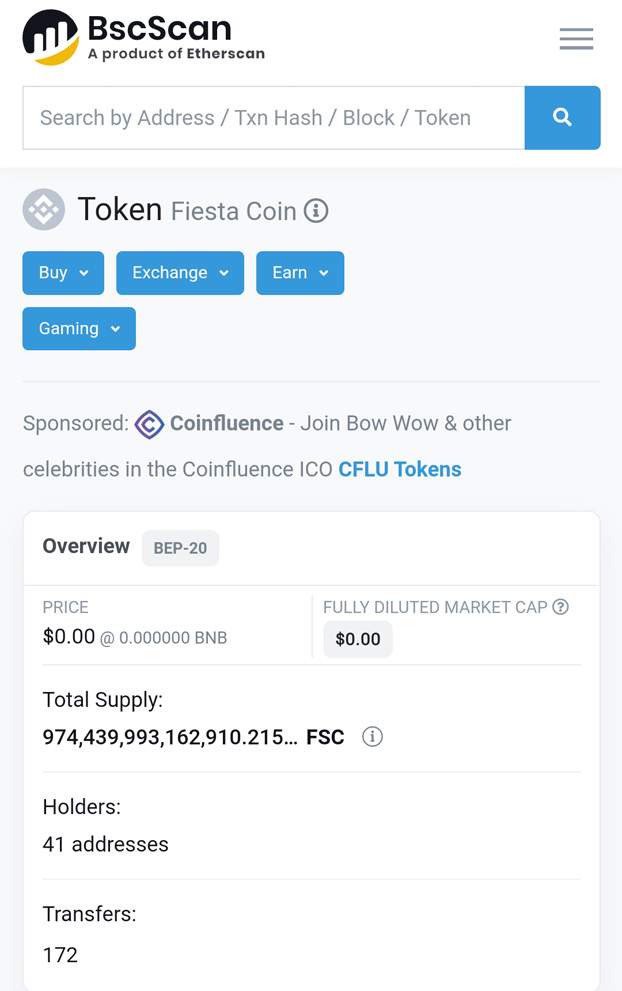Follow the CFLU Tokens link
The image size is (622, 991).
tap(399, 469)
